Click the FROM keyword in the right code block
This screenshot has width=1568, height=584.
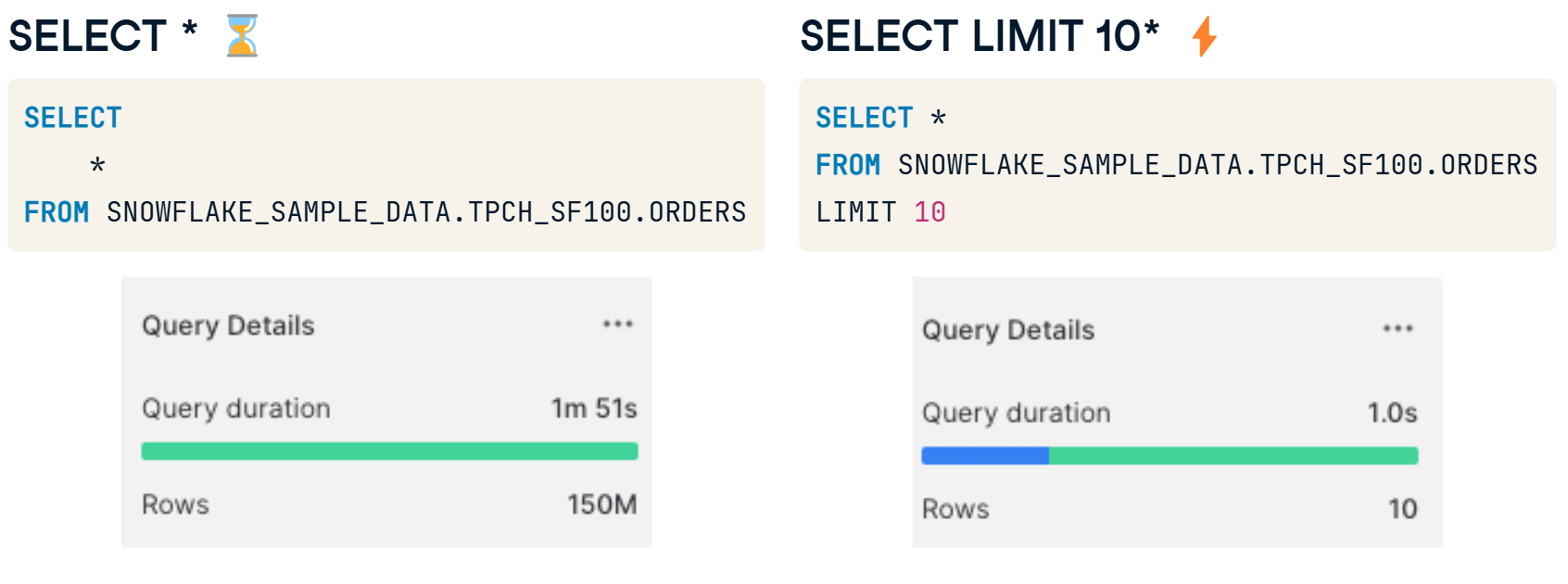click(x=848, y=165)
